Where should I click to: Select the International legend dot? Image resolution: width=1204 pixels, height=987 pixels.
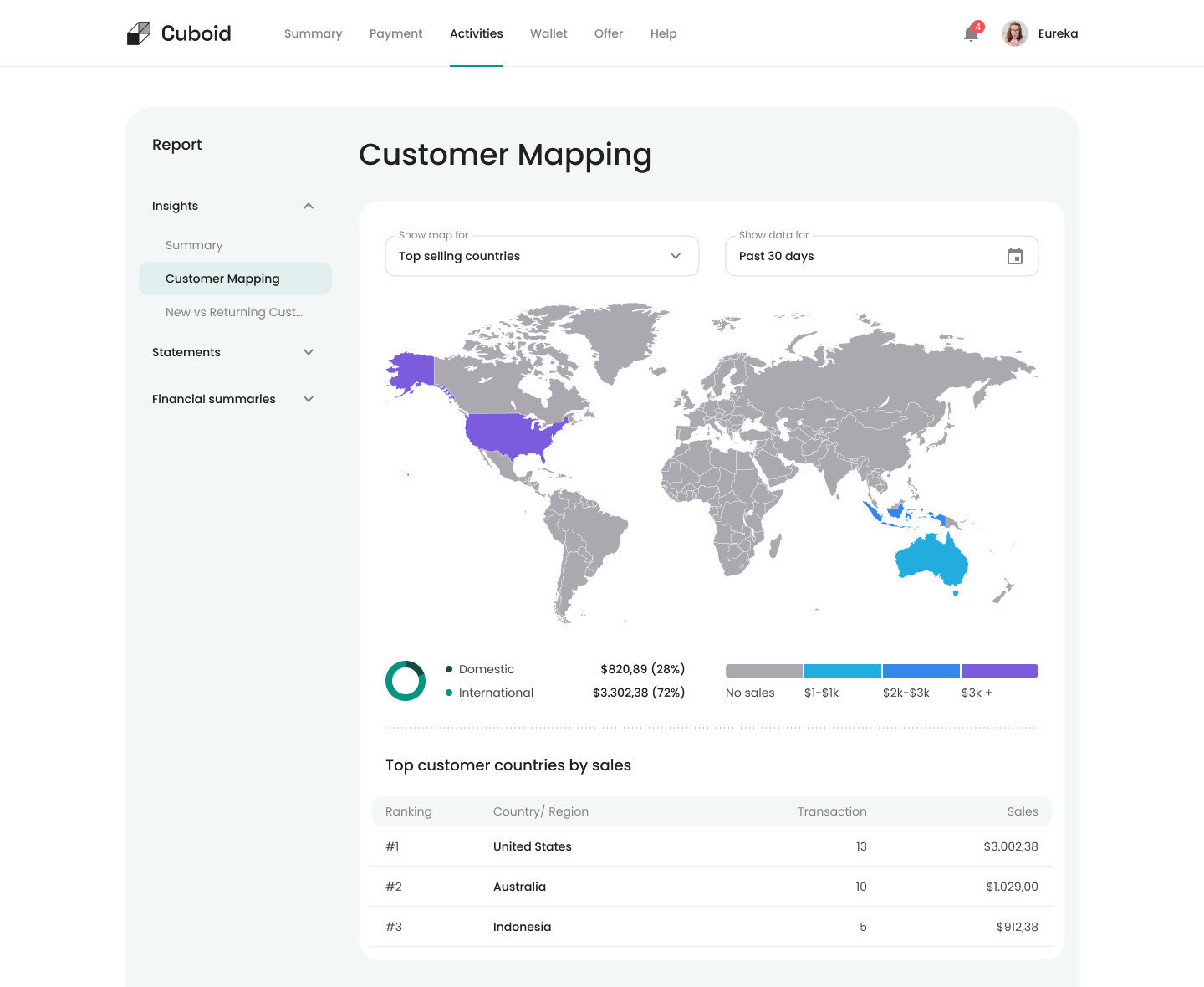[449, 693]
